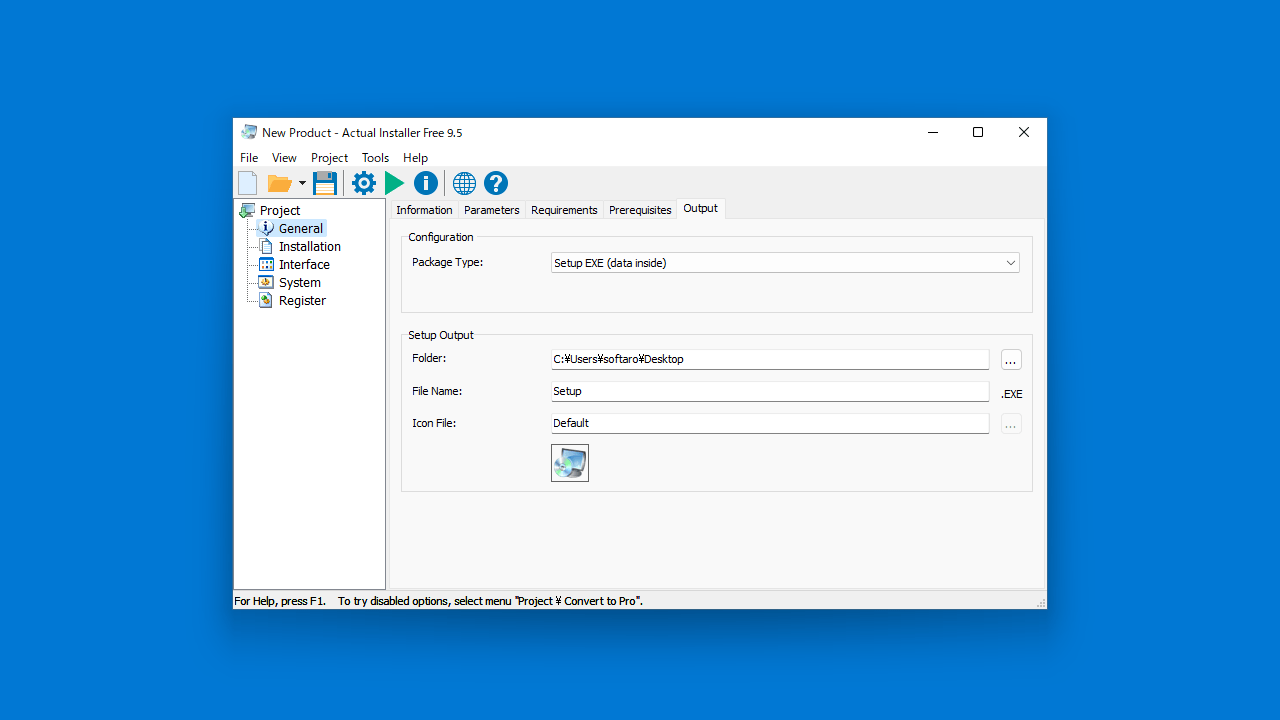
Task: Open the View menu
Action: click(x=284, y=158)
